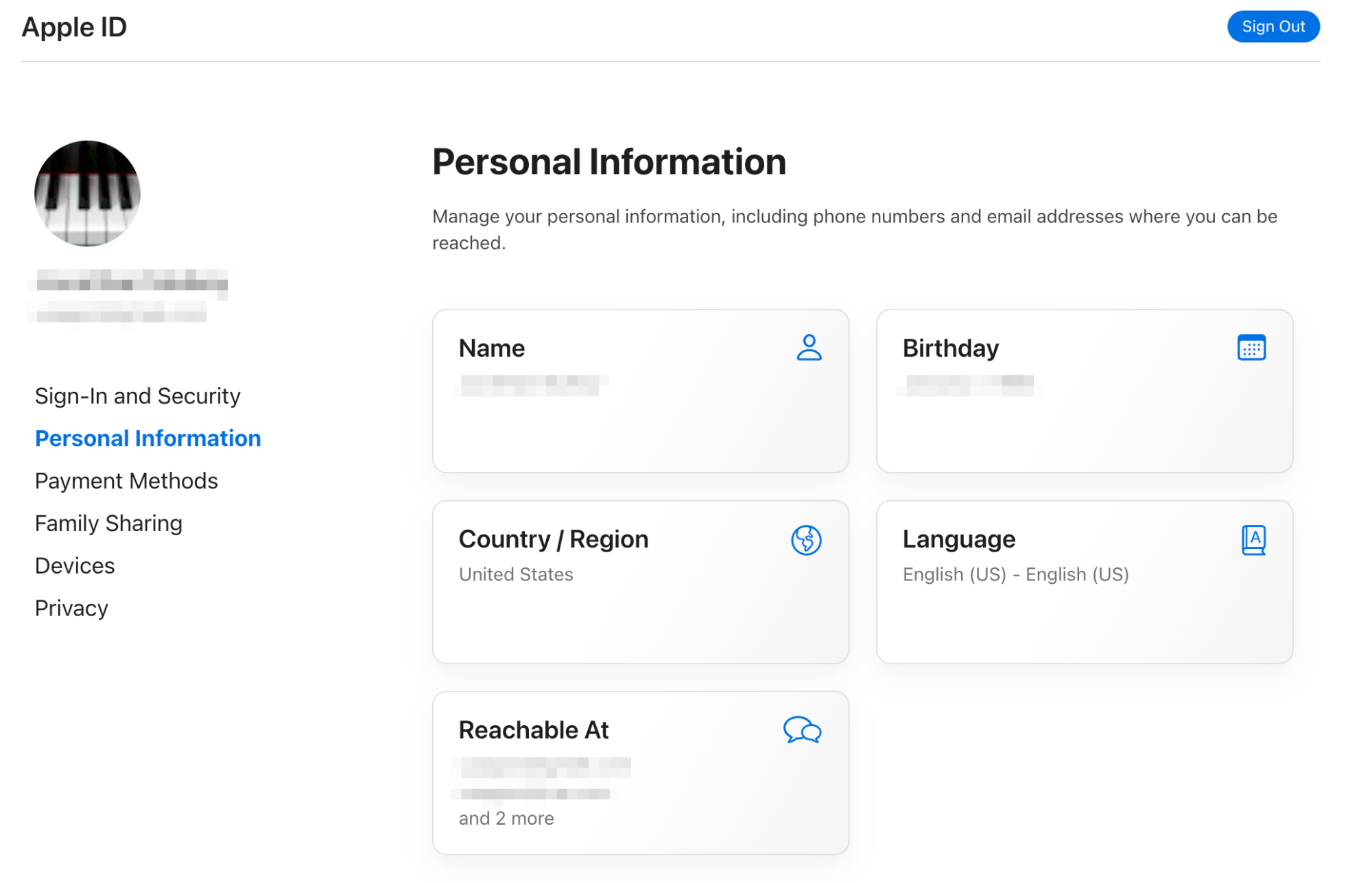The height and width of the screenshot is (883, 1372).
Task: Click the Birthday card heading
Action: point(951,348)
